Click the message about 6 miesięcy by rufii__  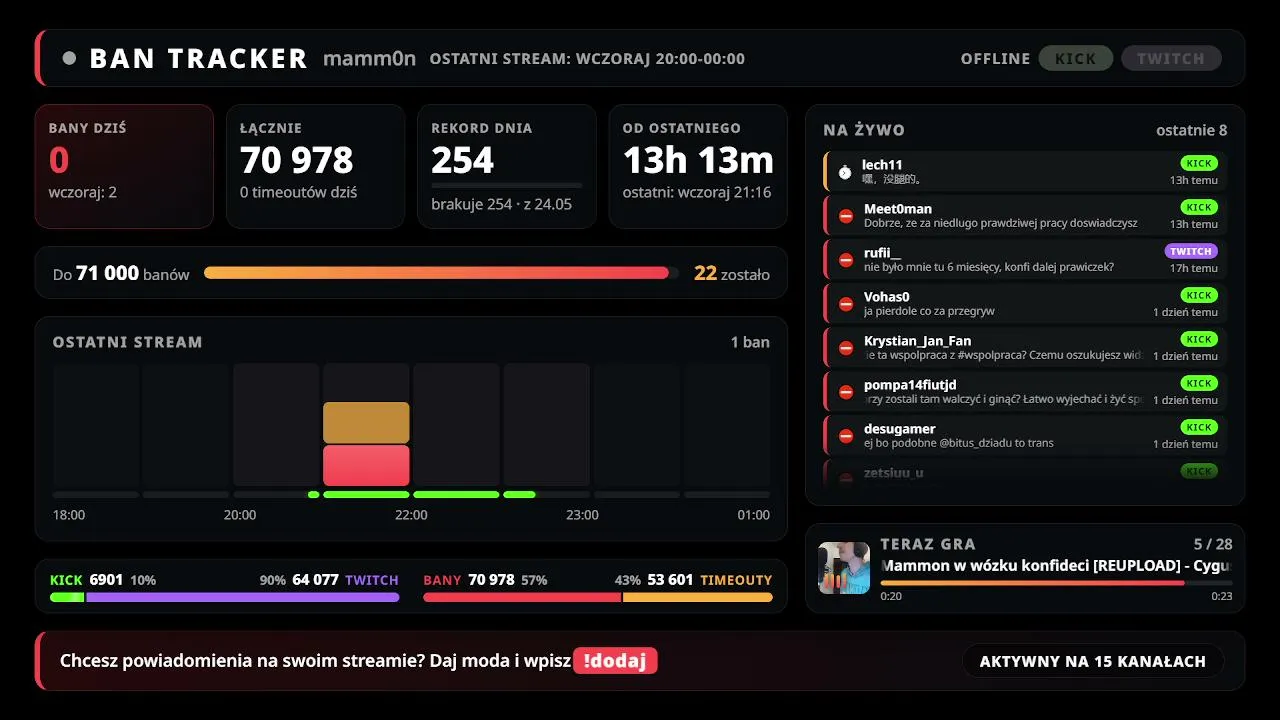(989, 267)
